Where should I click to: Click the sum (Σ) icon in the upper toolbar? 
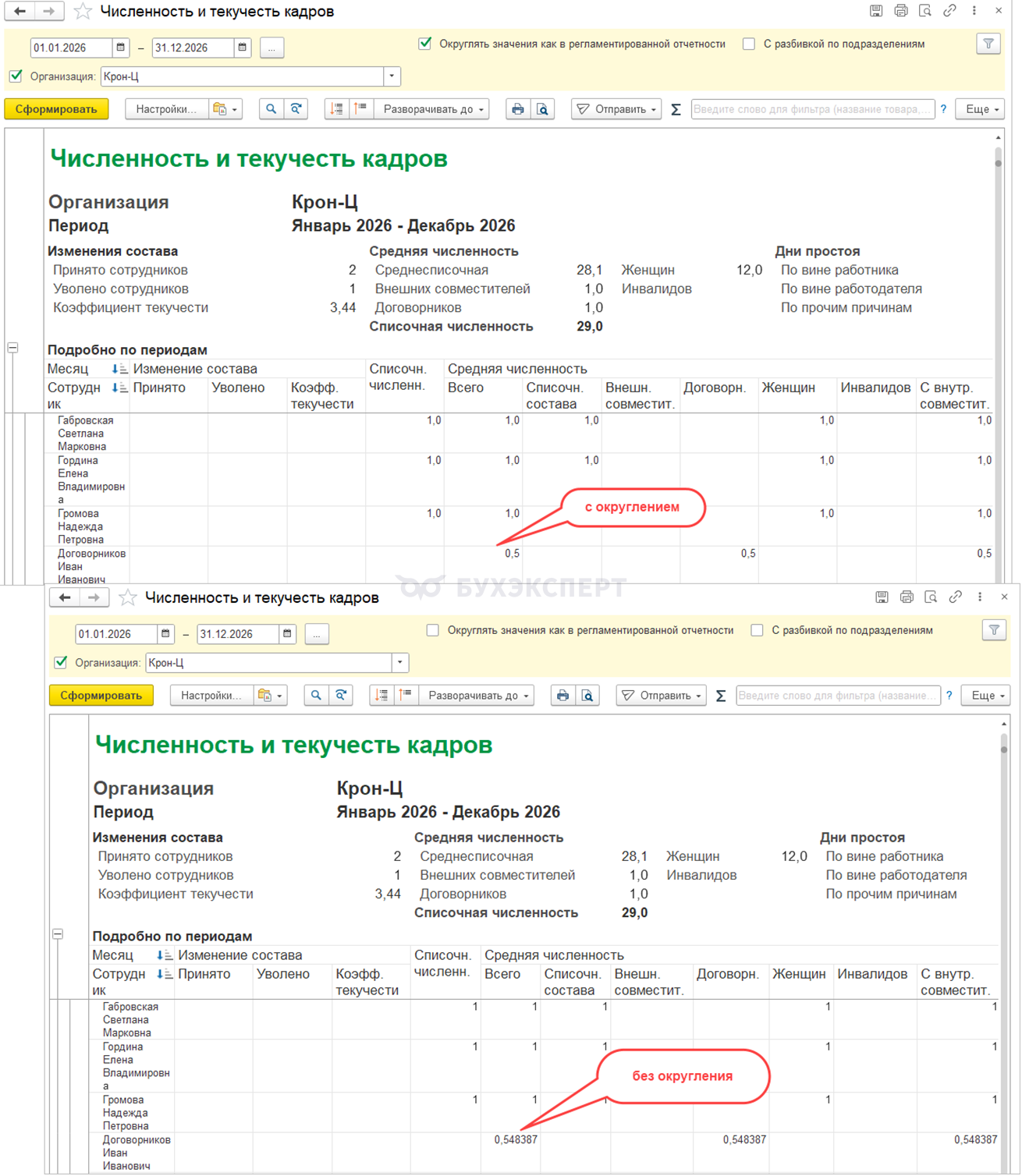676,110
